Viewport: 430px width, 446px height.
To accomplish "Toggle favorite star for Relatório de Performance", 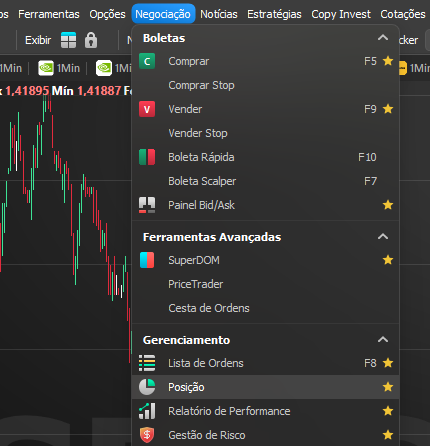I will tap(388, 411).
